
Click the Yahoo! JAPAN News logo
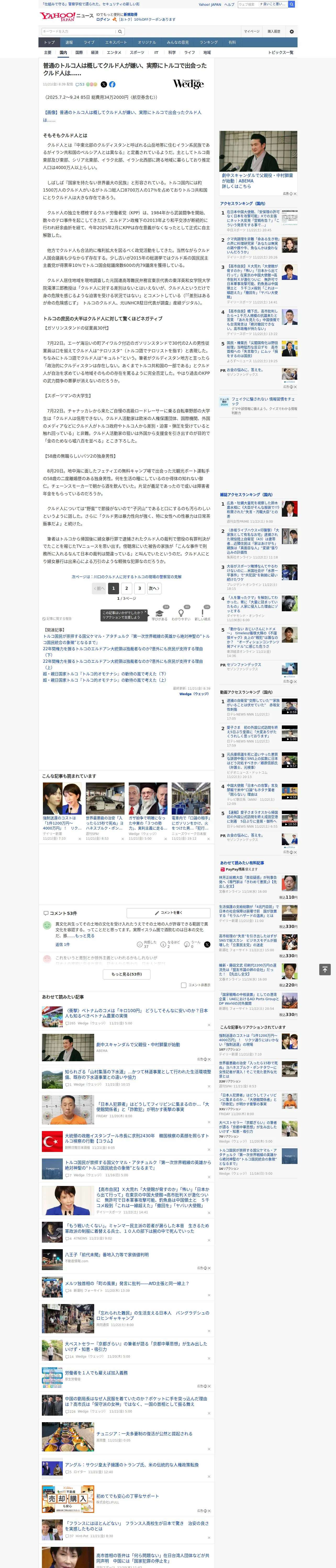[x=66, y=16]
